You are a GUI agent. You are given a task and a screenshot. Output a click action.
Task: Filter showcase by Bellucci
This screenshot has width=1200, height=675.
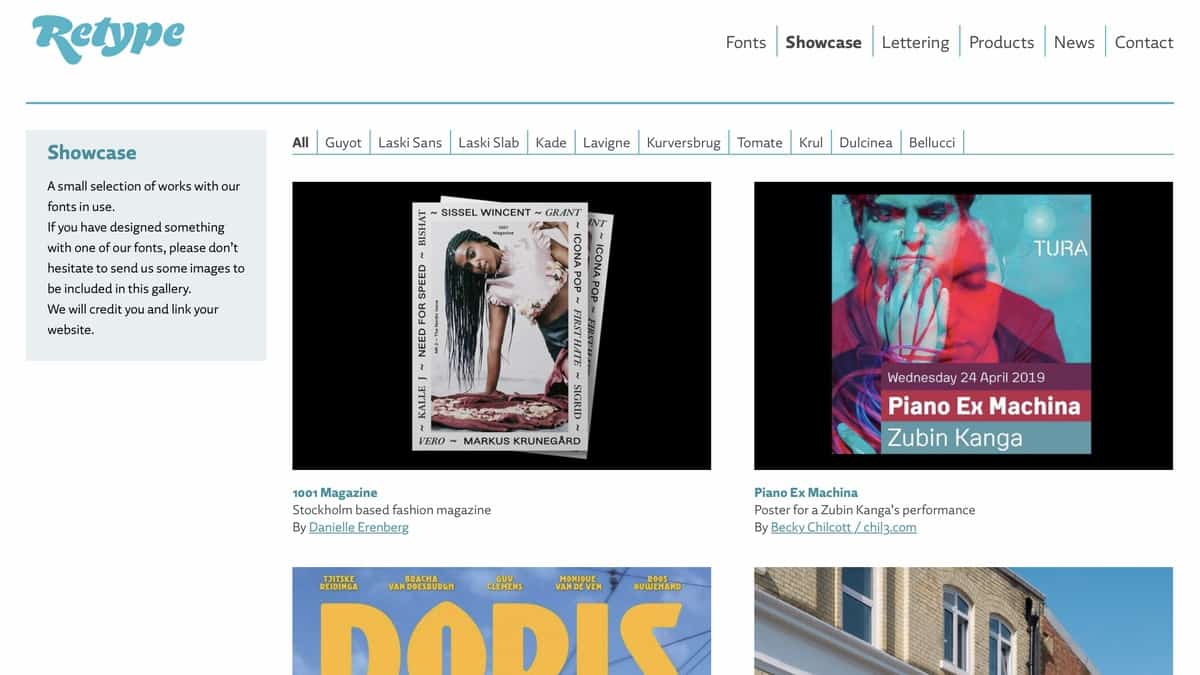(x=932, y=142)
